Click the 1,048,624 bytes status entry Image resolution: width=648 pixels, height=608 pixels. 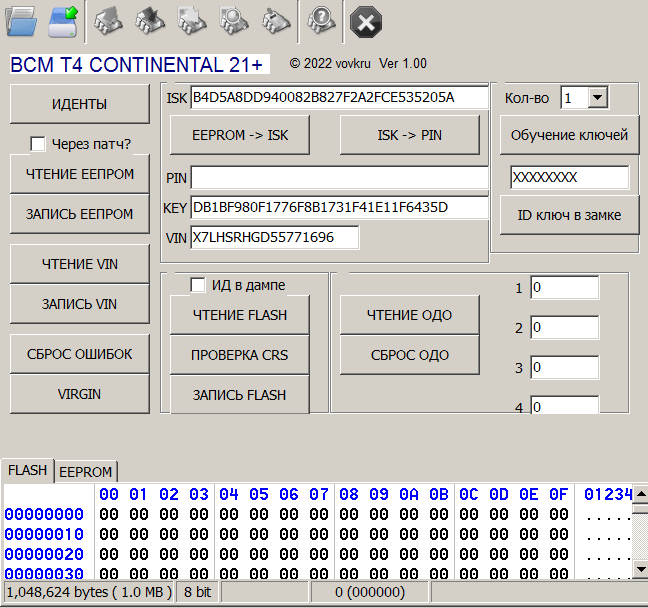click(x=89, y=592)
